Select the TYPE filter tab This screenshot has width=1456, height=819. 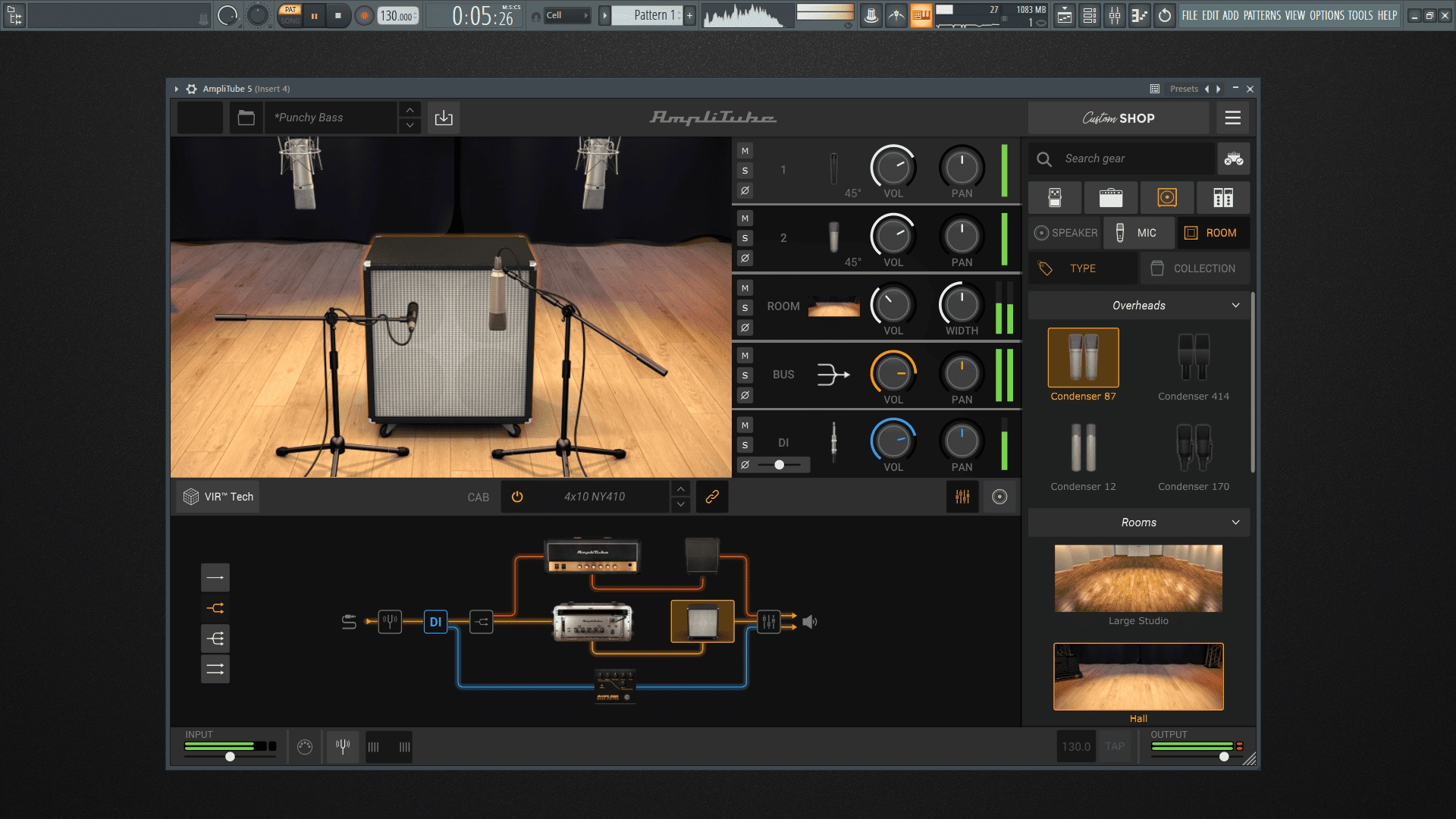(1082, 268)
